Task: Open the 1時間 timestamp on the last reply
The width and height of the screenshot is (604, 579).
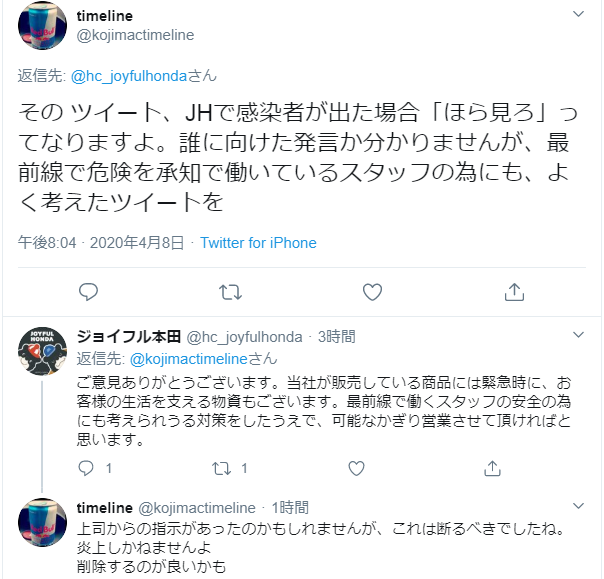Action: [x=289, y=507]
